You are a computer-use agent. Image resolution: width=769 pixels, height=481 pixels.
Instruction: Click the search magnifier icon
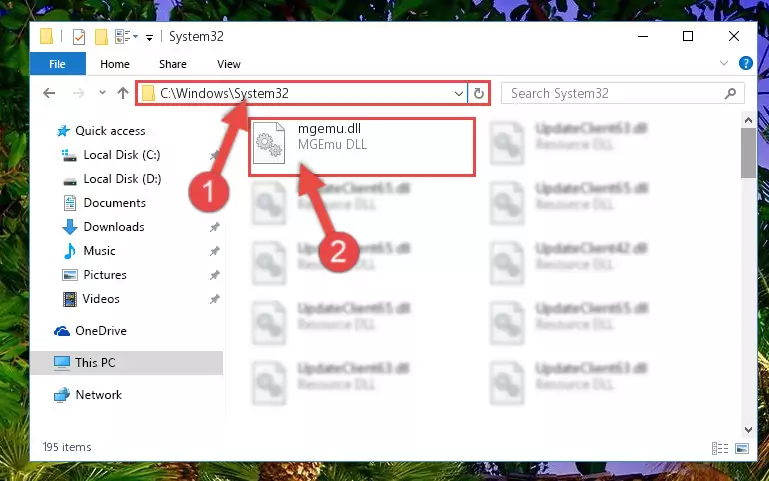coord(730,93)
